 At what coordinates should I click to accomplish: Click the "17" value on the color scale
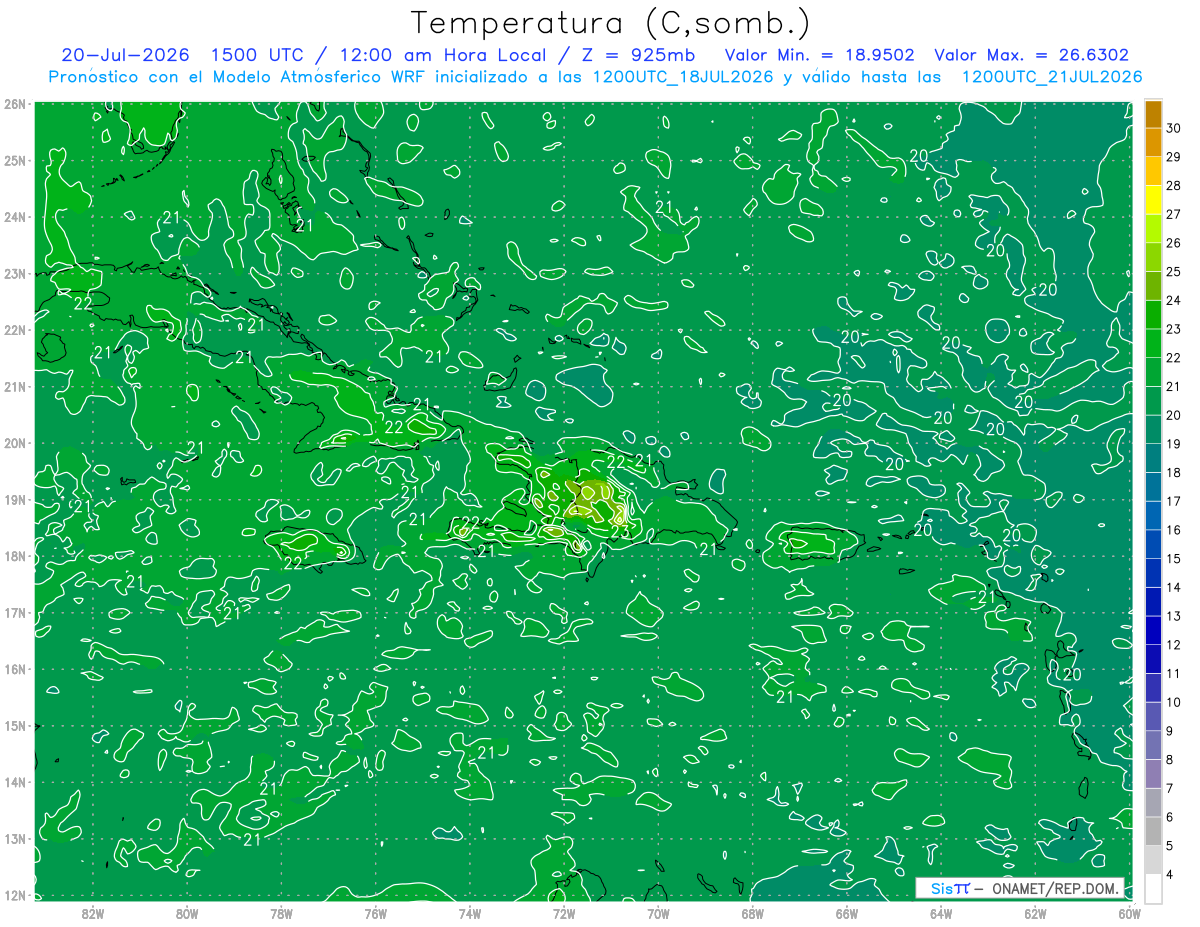pos(1173,501)
